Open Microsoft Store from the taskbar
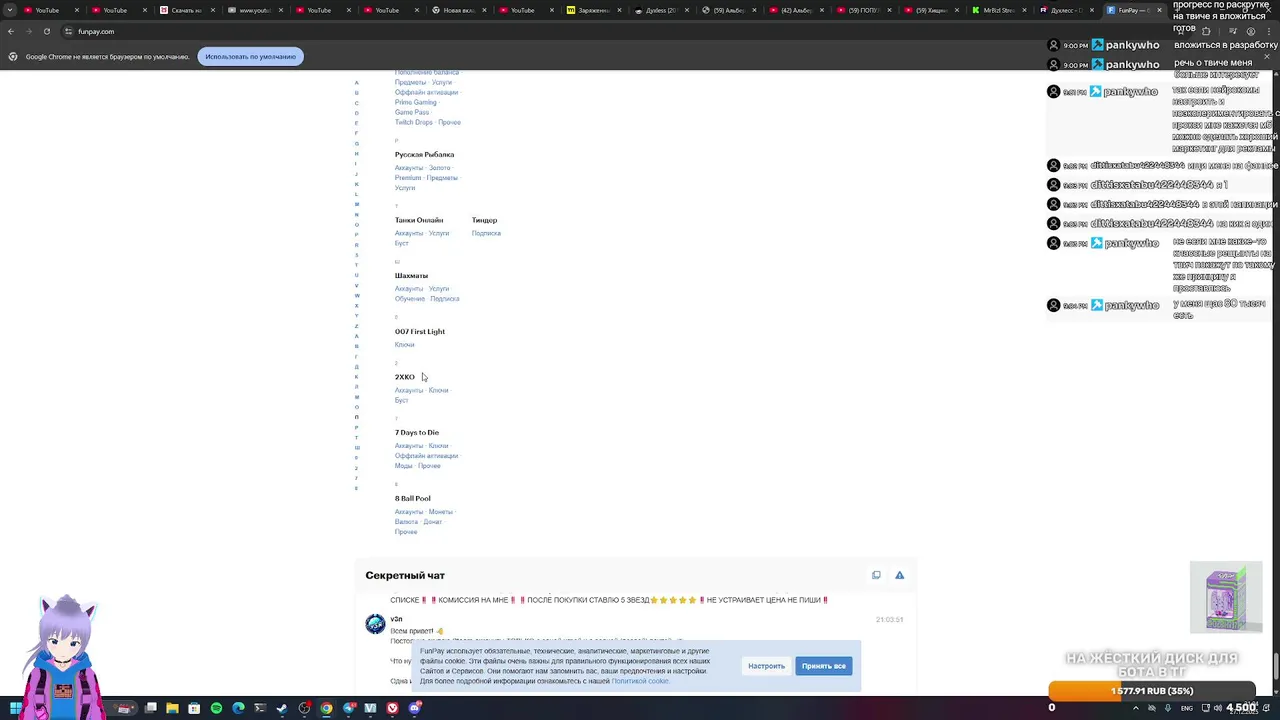 pyautogui.click(x=194, y=708)
